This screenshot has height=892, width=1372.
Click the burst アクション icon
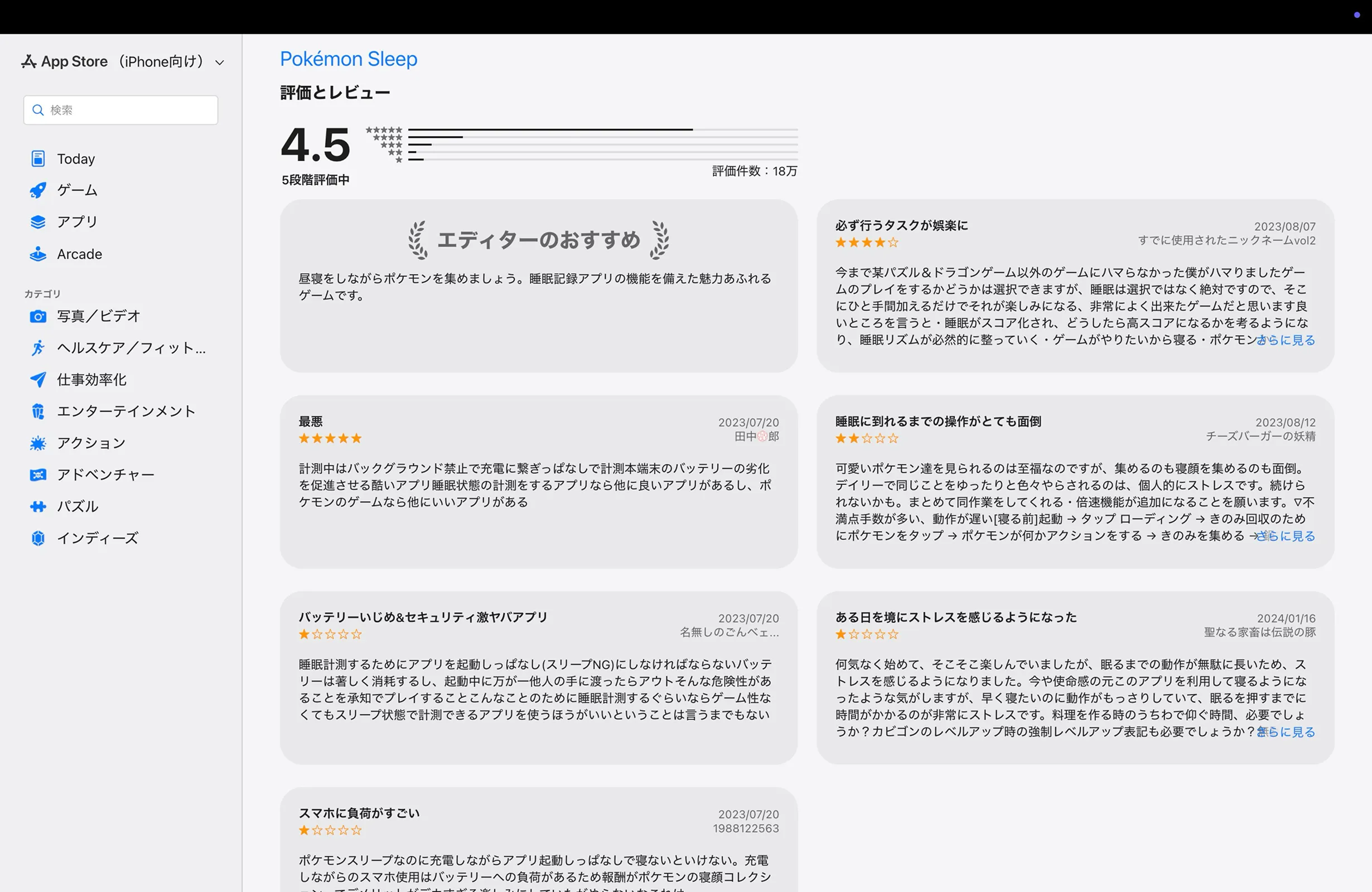coord(38,443)
